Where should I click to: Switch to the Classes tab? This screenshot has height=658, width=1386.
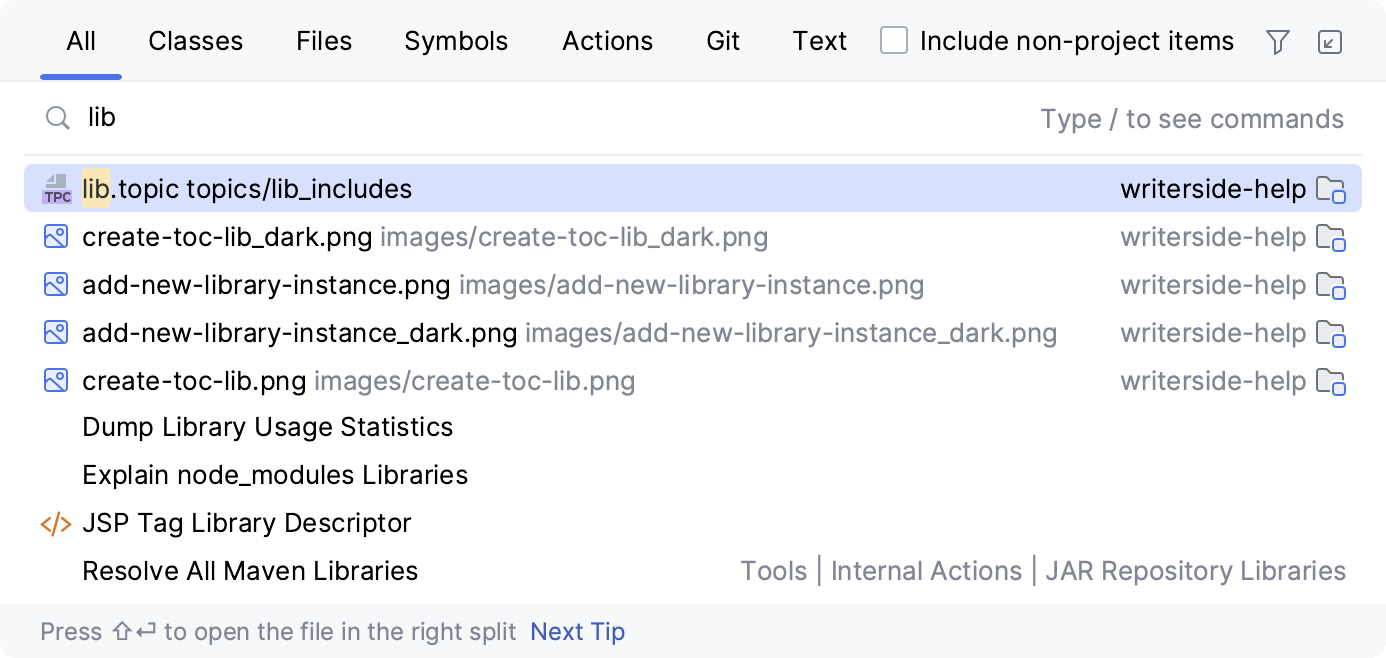click(195, 41)
